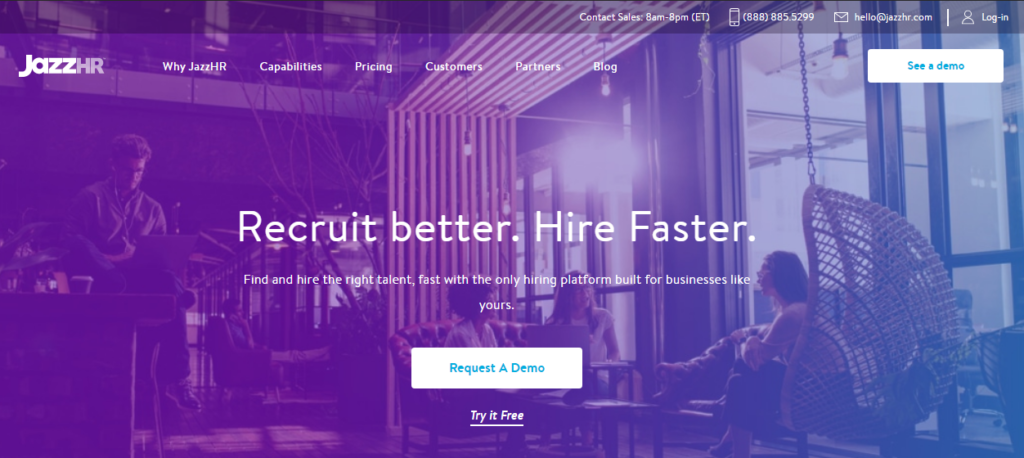Click the Log-in text link
1024x458 pixels.
pyautogui.click(x=995, y=18)
